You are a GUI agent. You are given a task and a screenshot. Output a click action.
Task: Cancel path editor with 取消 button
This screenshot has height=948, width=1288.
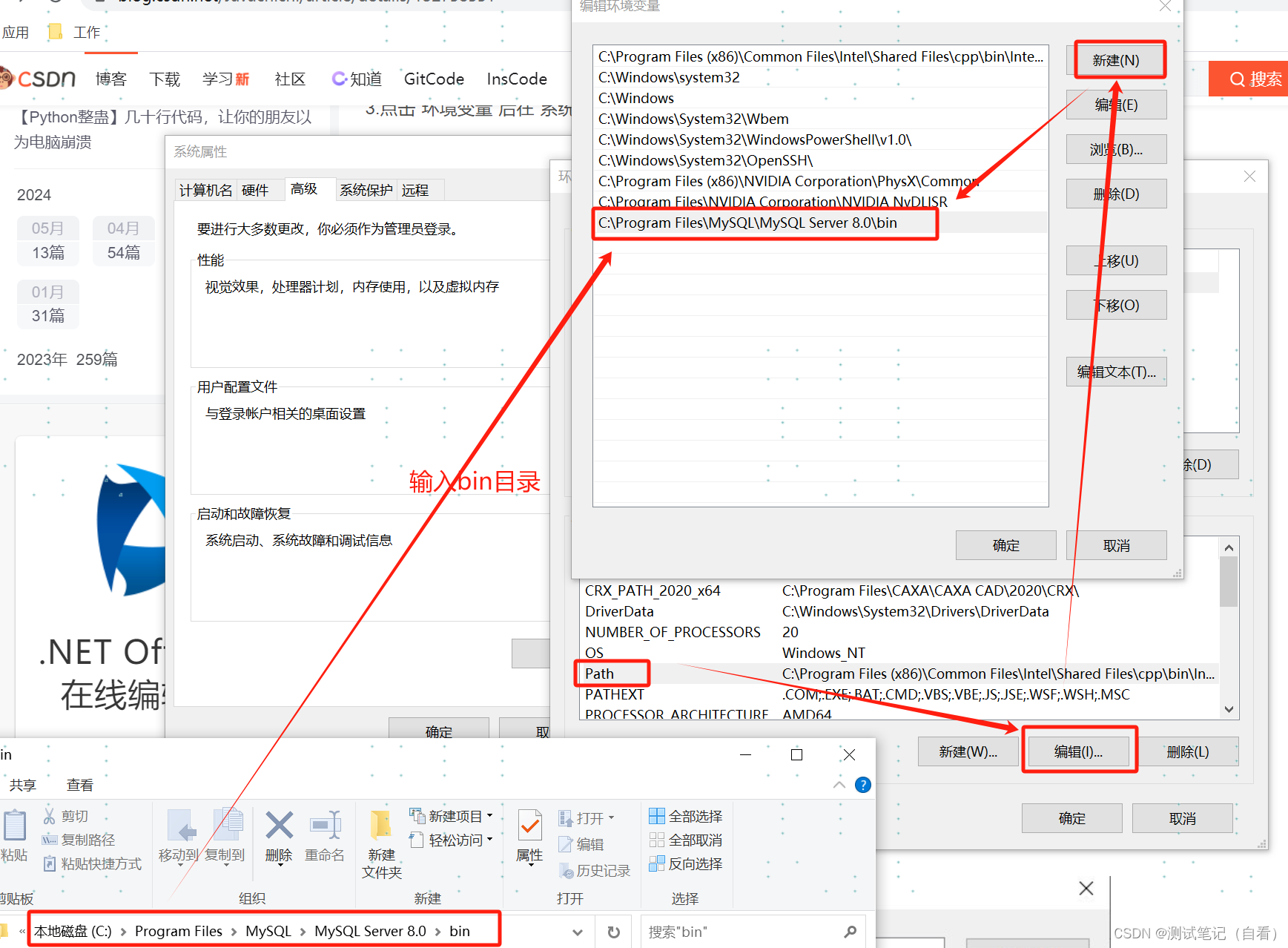coord(1116,545)
